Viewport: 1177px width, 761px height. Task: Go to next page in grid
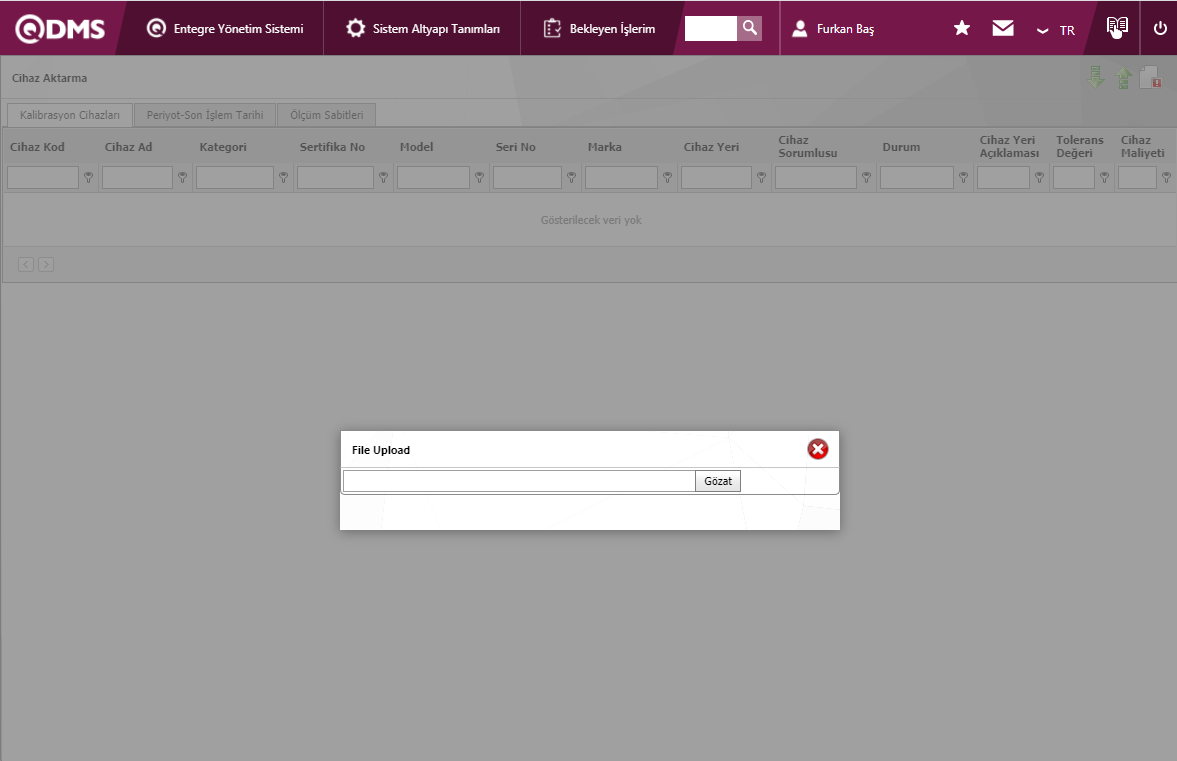(46, 264)
